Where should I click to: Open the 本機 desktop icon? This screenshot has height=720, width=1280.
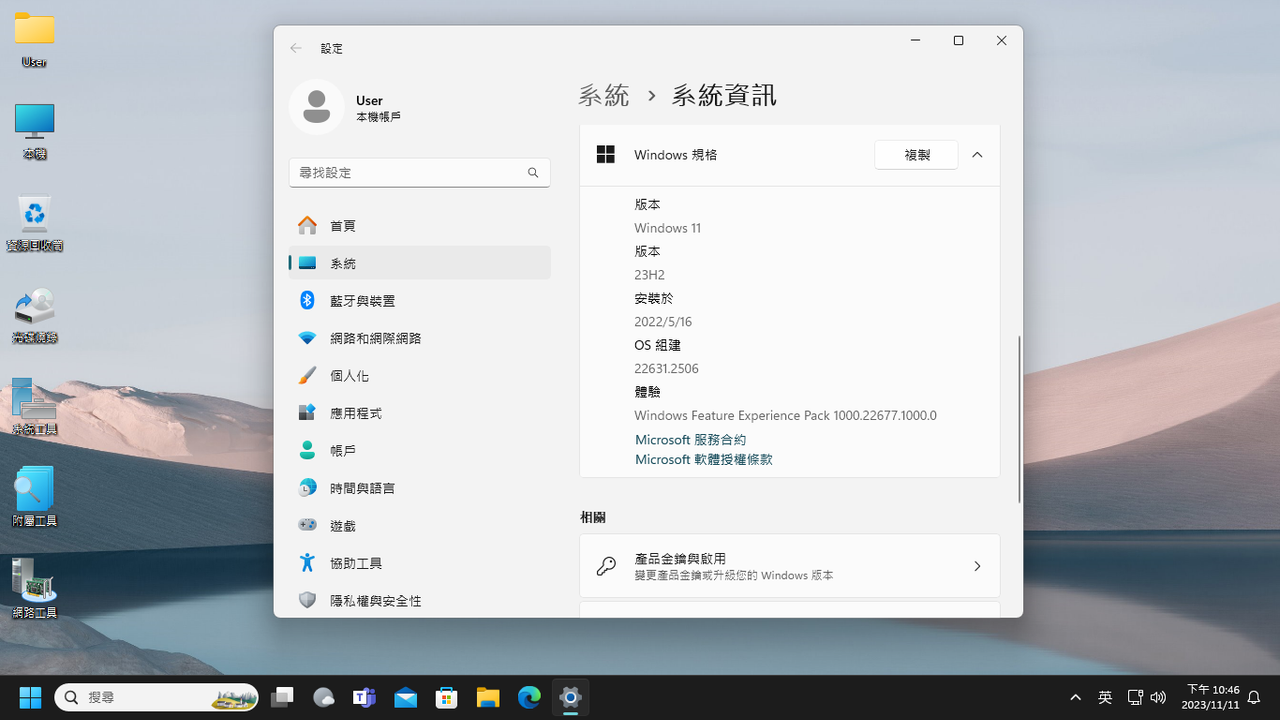coord(34,131)
